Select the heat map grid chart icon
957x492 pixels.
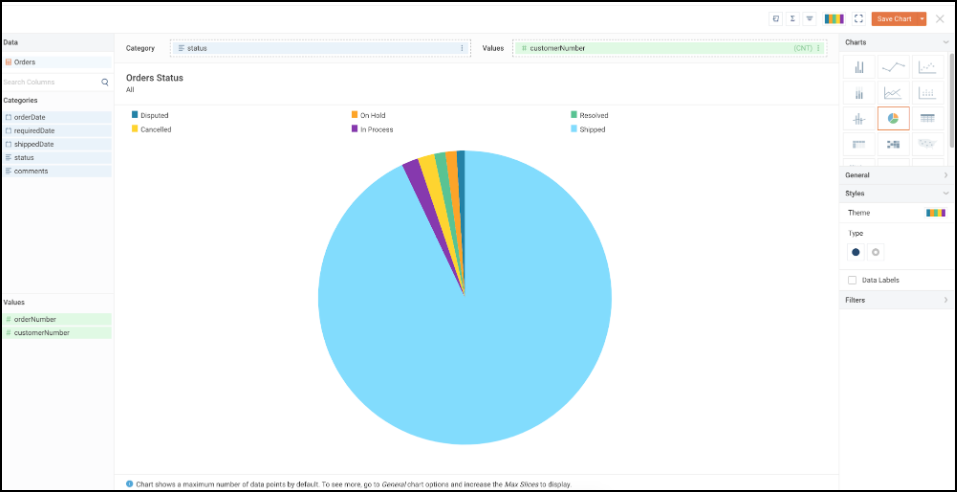point(894,144)
